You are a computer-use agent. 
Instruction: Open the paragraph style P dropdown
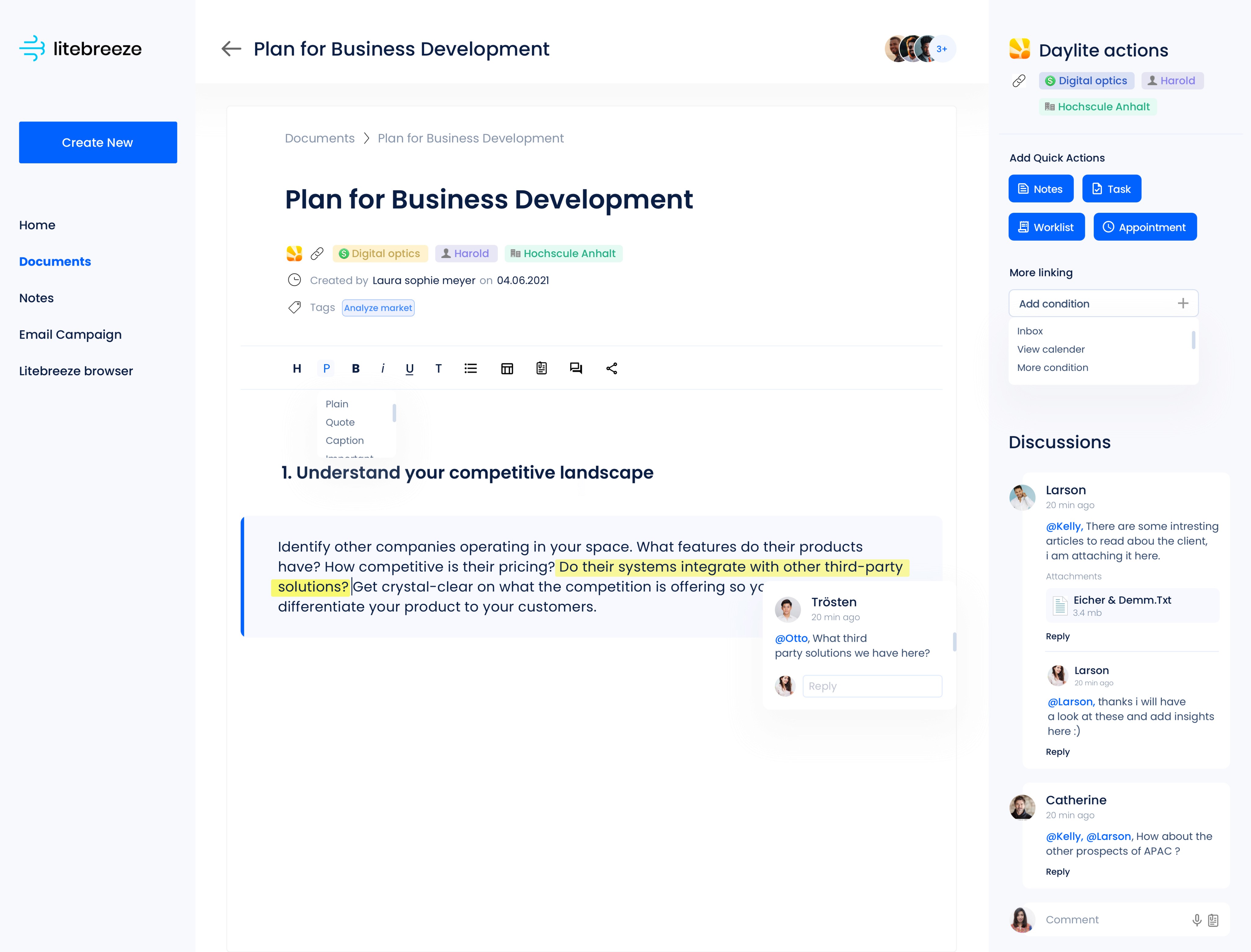pyautogui.click(x=326, y=368)
